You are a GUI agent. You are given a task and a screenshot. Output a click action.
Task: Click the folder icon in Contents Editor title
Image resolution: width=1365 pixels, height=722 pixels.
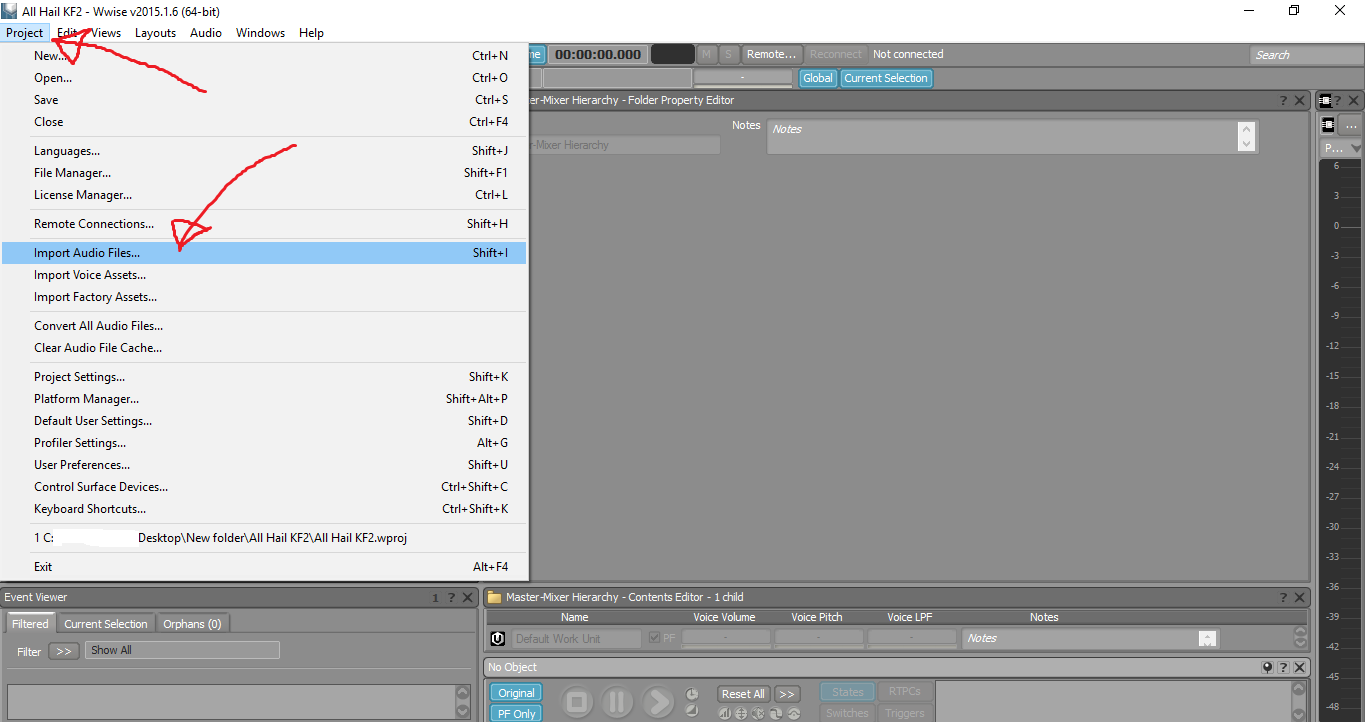click(x=494, y=598)
